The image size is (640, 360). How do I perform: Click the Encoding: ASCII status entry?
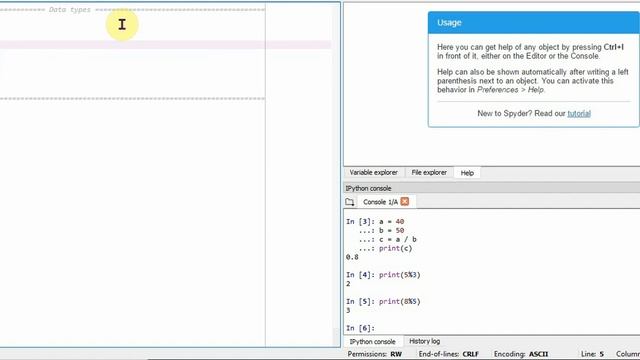521,354
